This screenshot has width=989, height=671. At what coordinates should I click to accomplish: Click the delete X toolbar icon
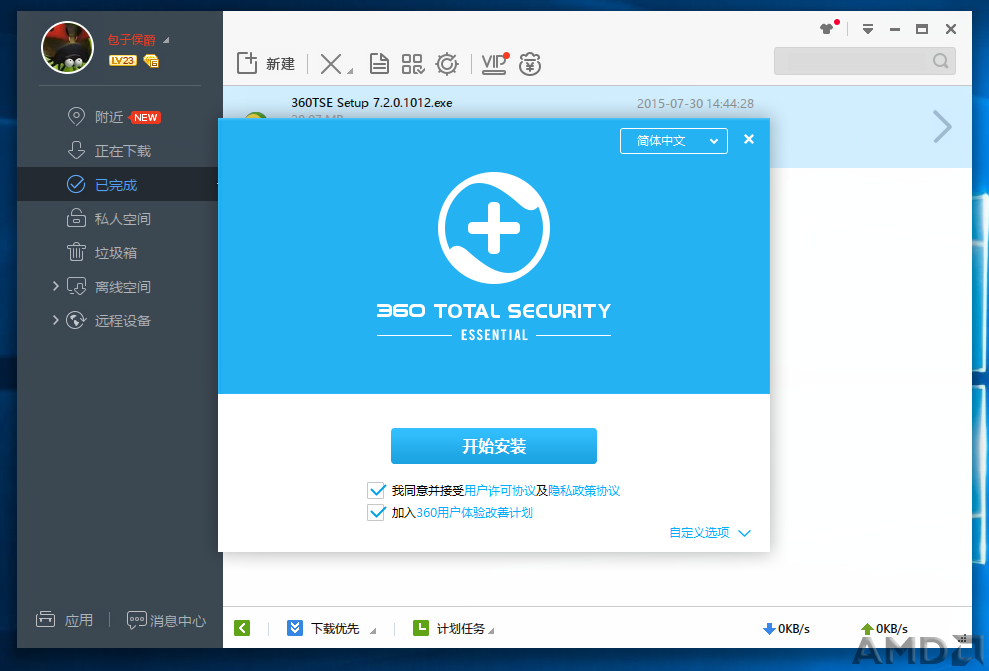pos(331,64)
